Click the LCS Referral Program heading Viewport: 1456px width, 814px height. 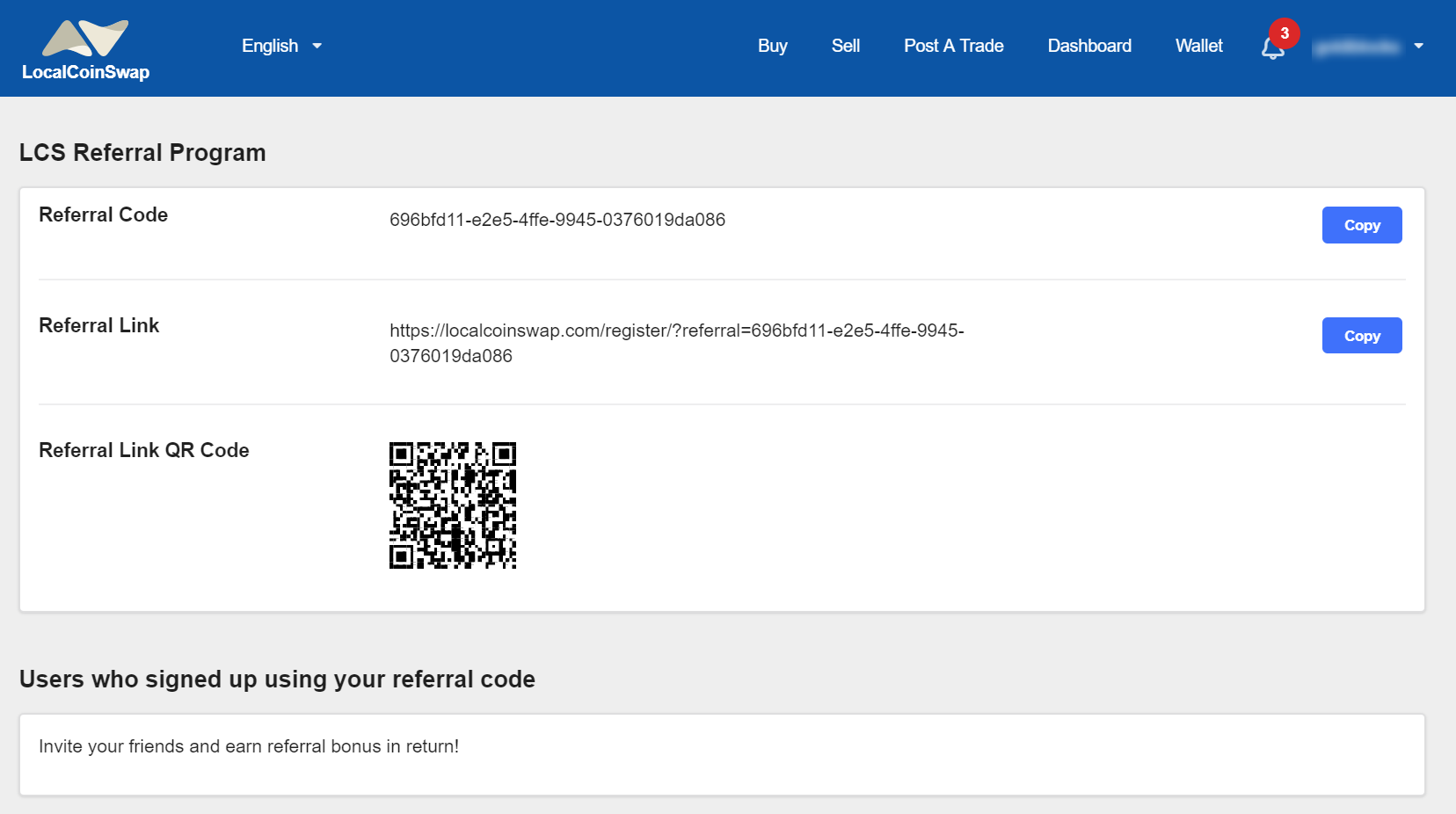point(142,153)
